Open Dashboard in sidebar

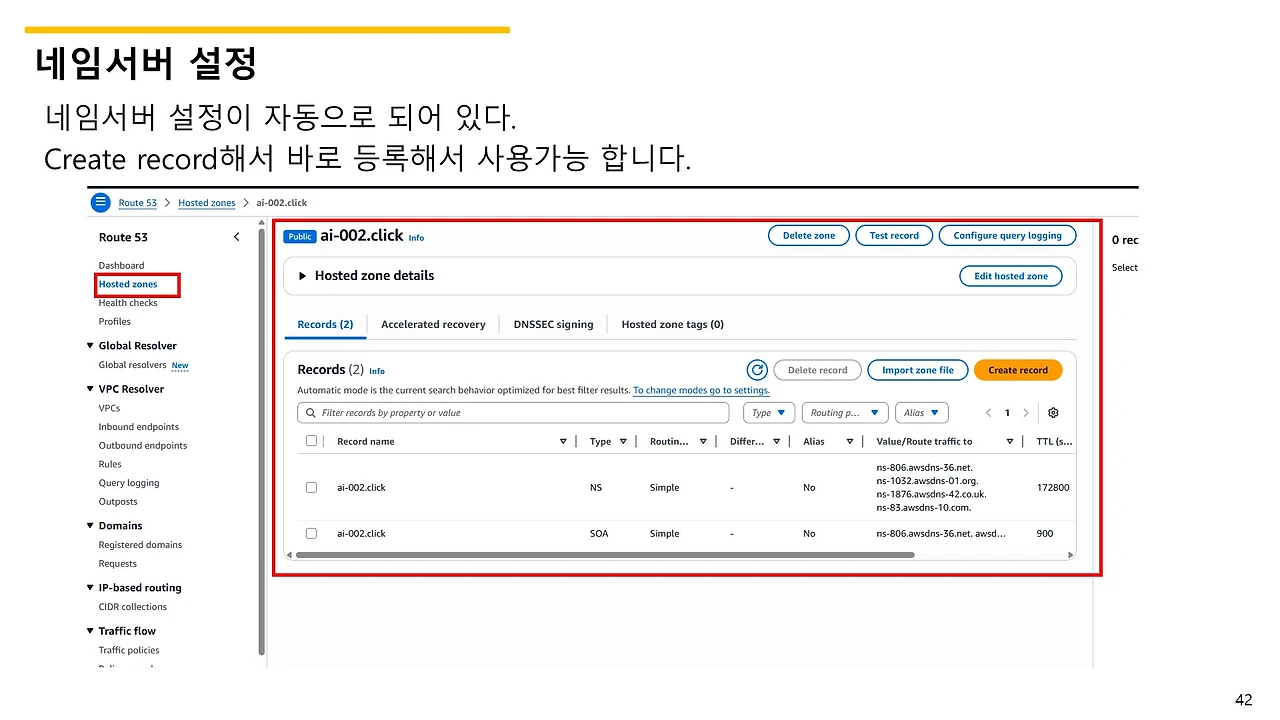(x=121, y=266)
